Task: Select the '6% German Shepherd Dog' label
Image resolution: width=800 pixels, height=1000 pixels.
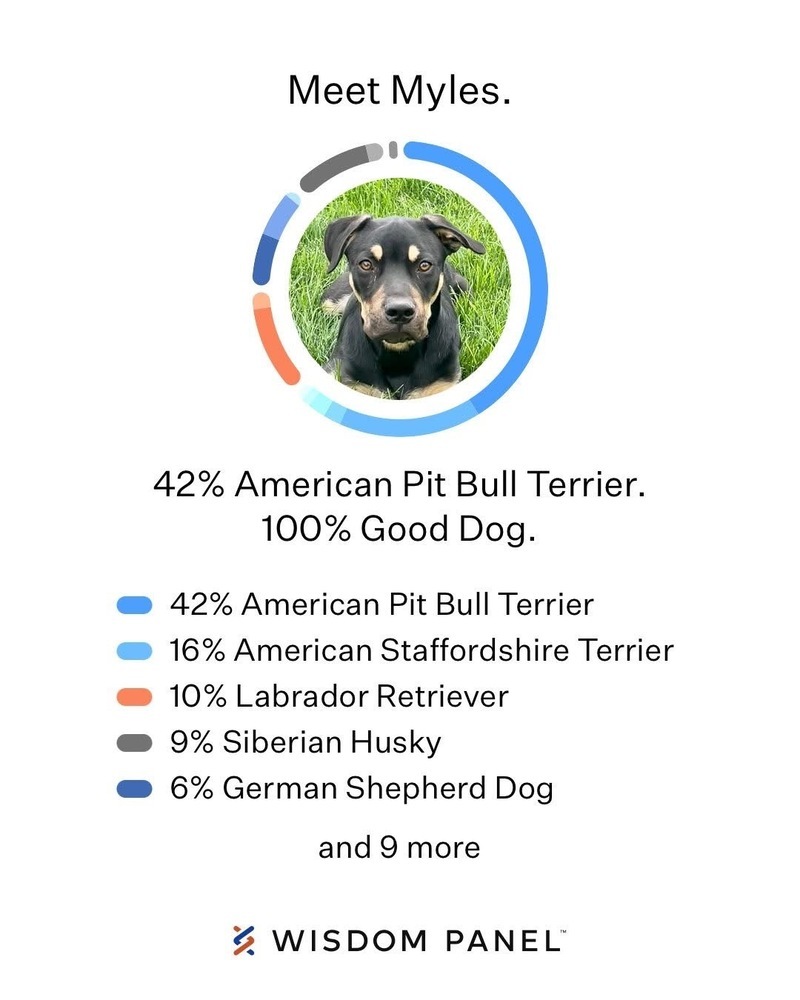Action: (x=362, y=789)
